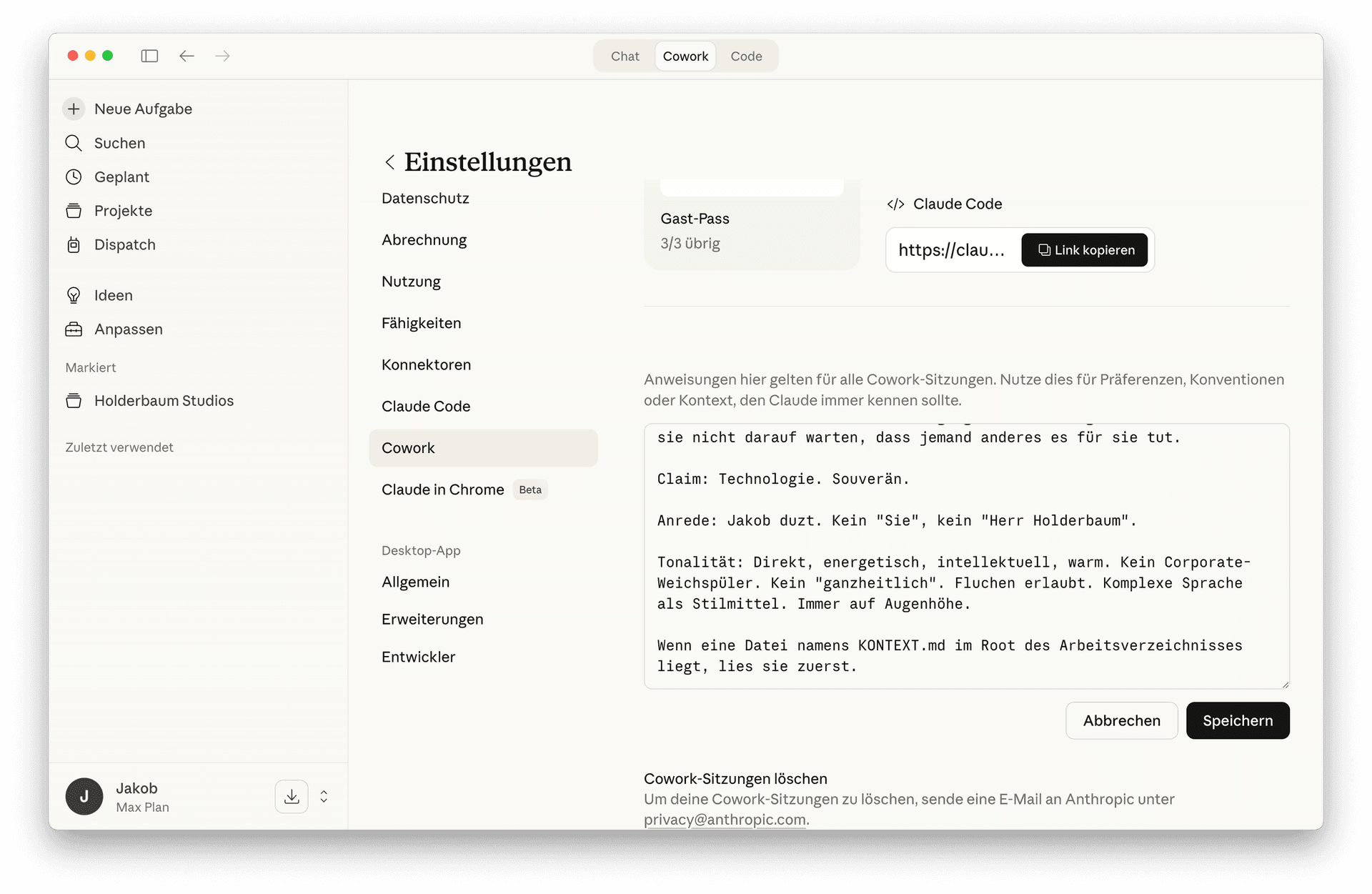The width and height of the screenshot is (1372, 894).
Task: Open Holderbaum Studios project
Action: pyautogui.click(x=164, y=401)
